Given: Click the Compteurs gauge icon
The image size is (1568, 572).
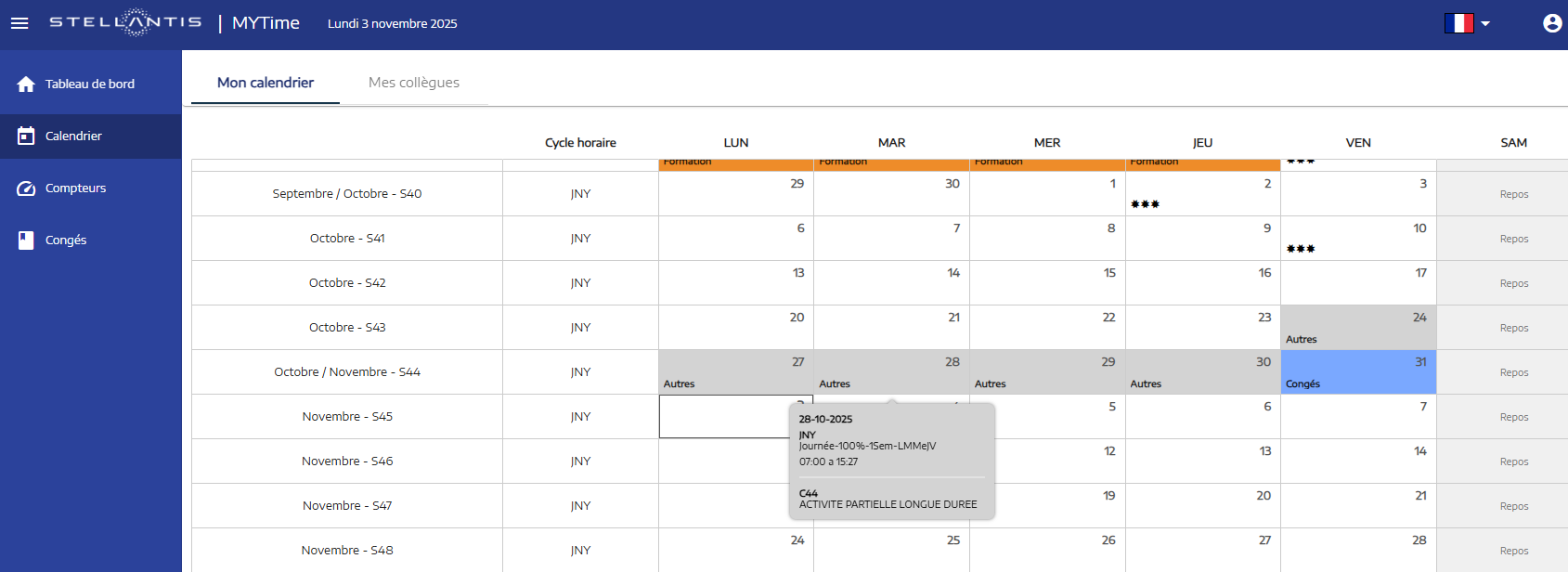Looking at the screenshot, I should point(26,188).
